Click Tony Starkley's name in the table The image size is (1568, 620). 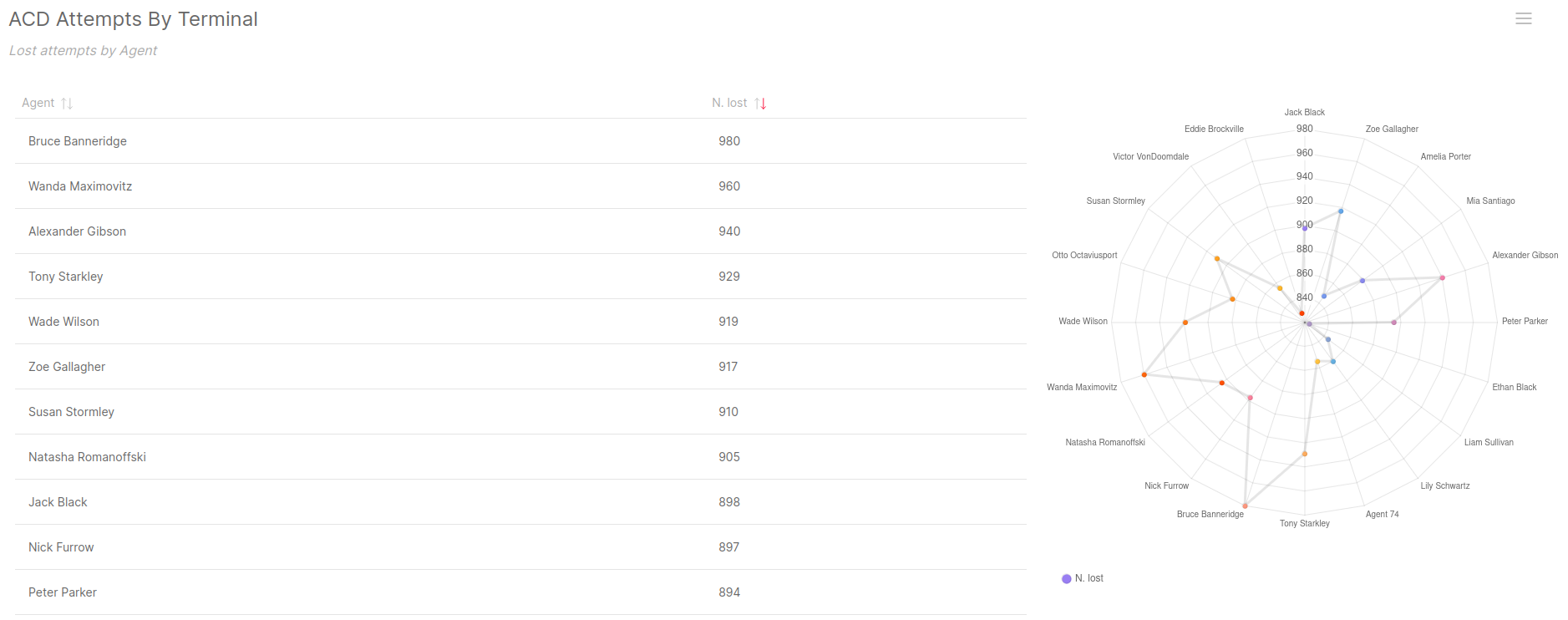[66, 277]
